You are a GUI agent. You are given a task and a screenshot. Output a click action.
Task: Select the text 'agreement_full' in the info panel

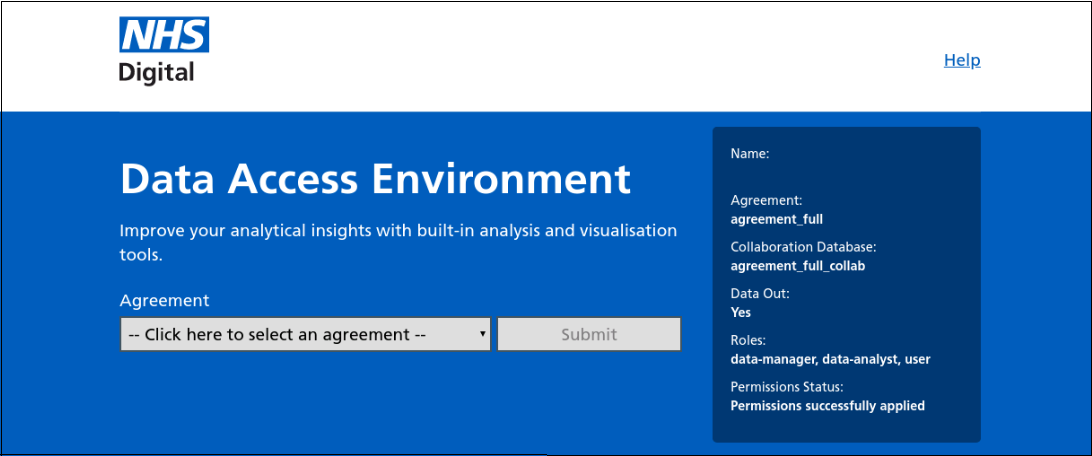(x=777, y=219)
